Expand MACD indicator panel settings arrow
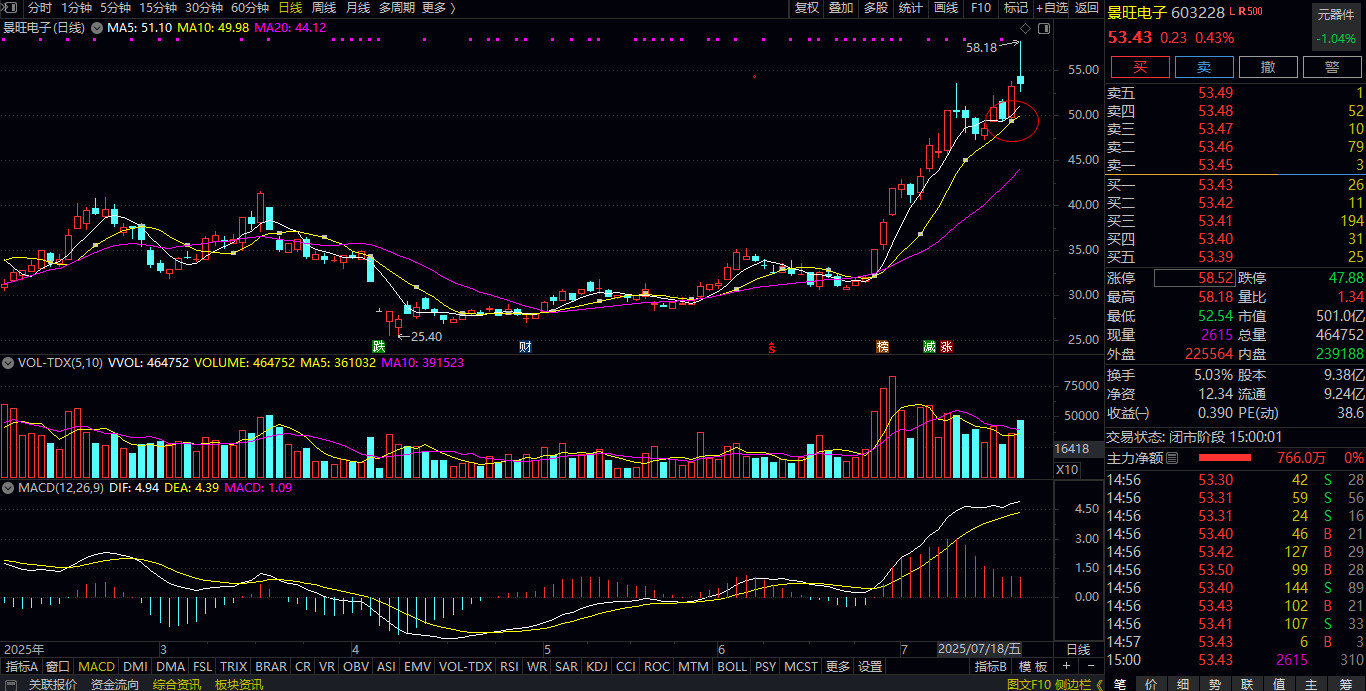The image size is (1366, 691). coord(9,489)
